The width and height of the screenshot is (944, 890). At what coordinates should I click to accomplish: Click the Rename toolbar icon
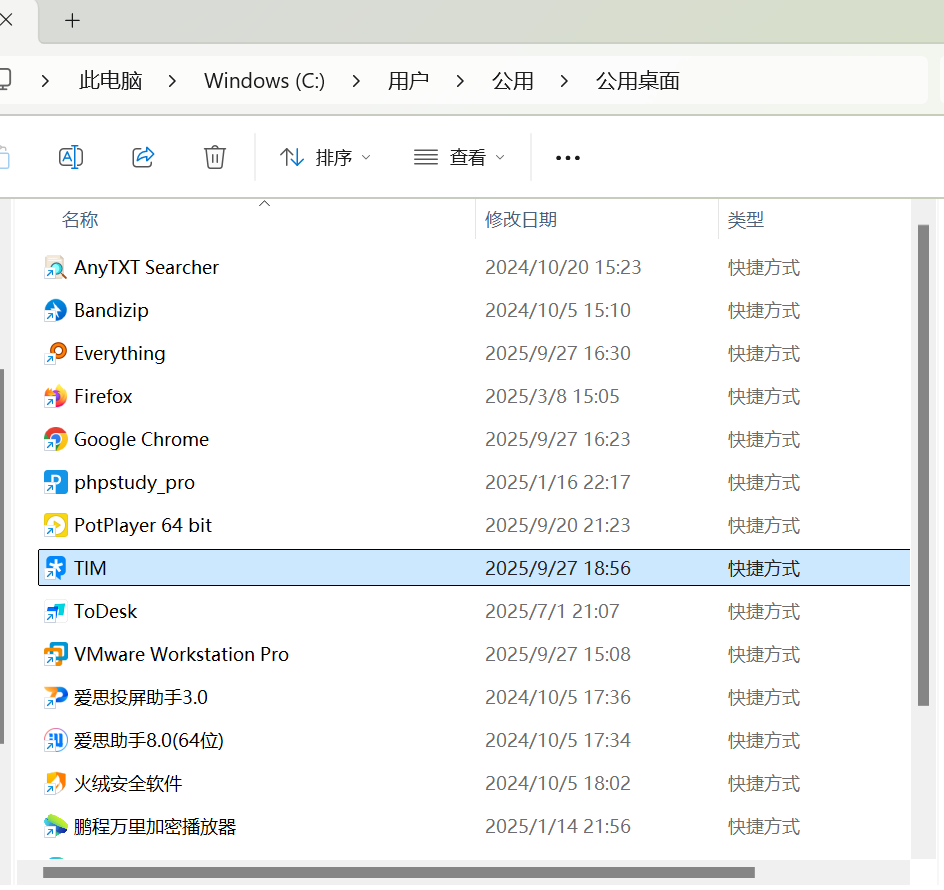click(71, 157)
